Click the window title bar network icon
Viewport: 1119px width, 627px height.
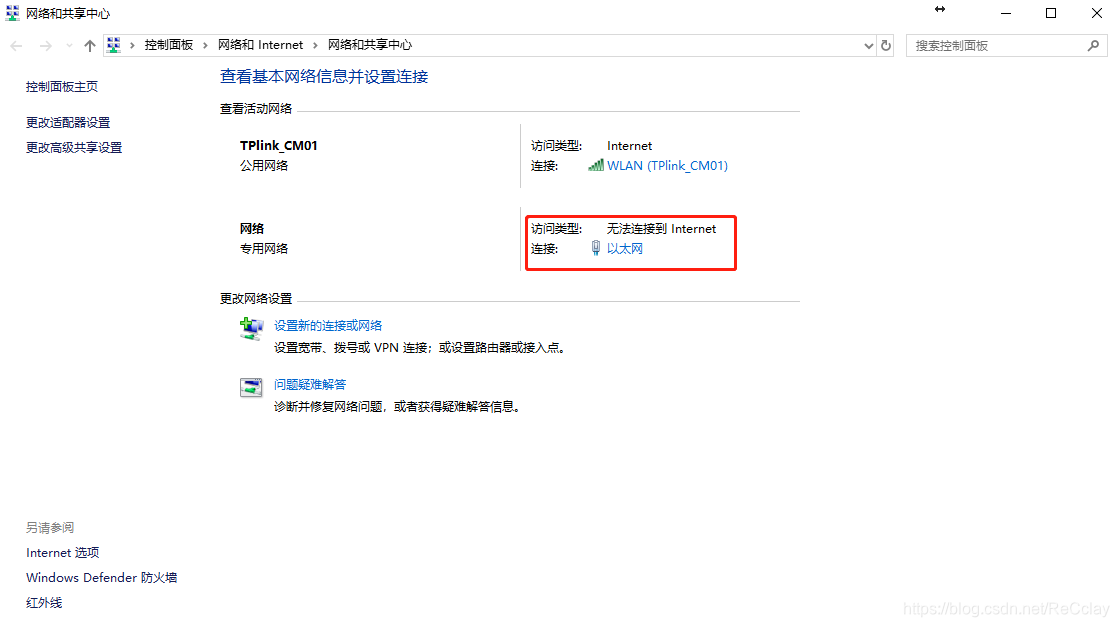click(x=12, y=13)
